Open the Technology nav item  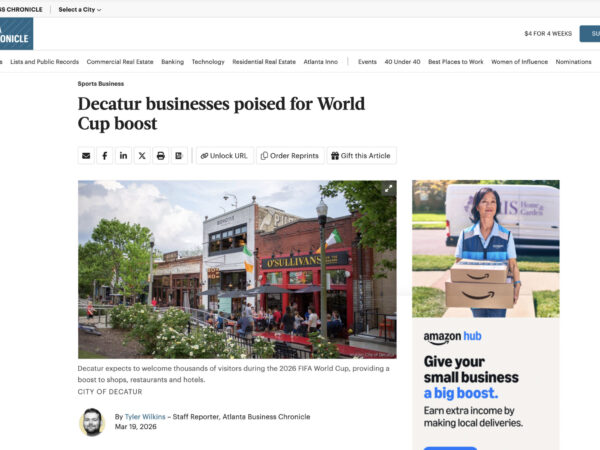[x=208, y=62]
